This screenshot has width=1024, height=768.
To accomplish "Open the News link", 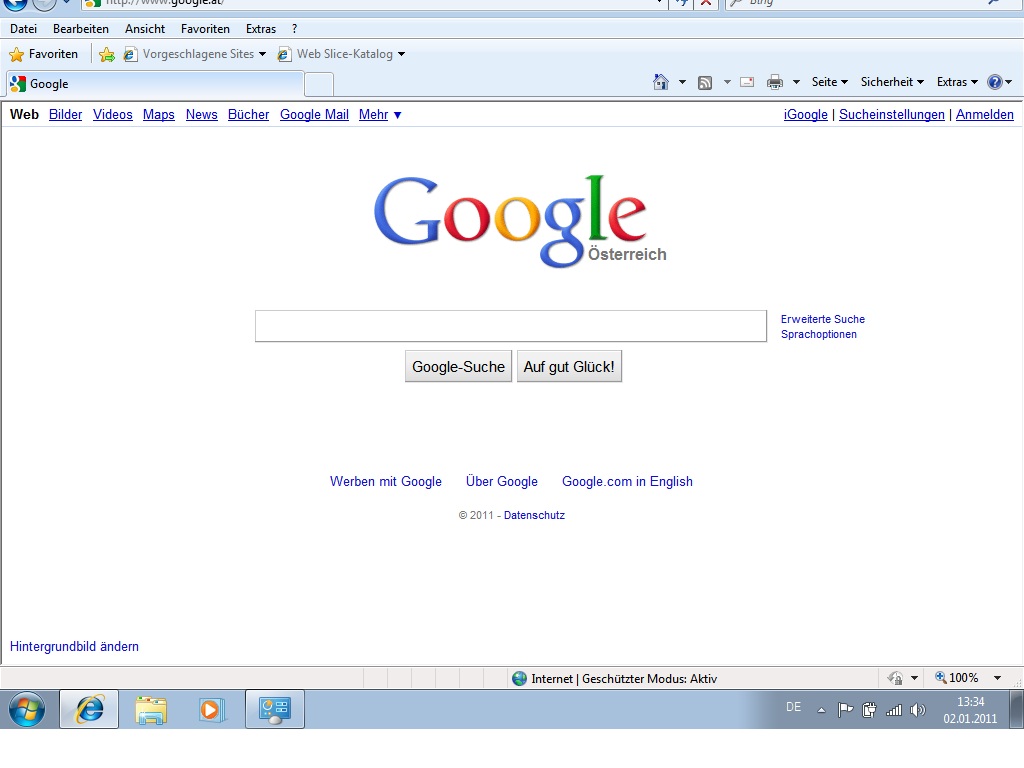I will 201,115.
